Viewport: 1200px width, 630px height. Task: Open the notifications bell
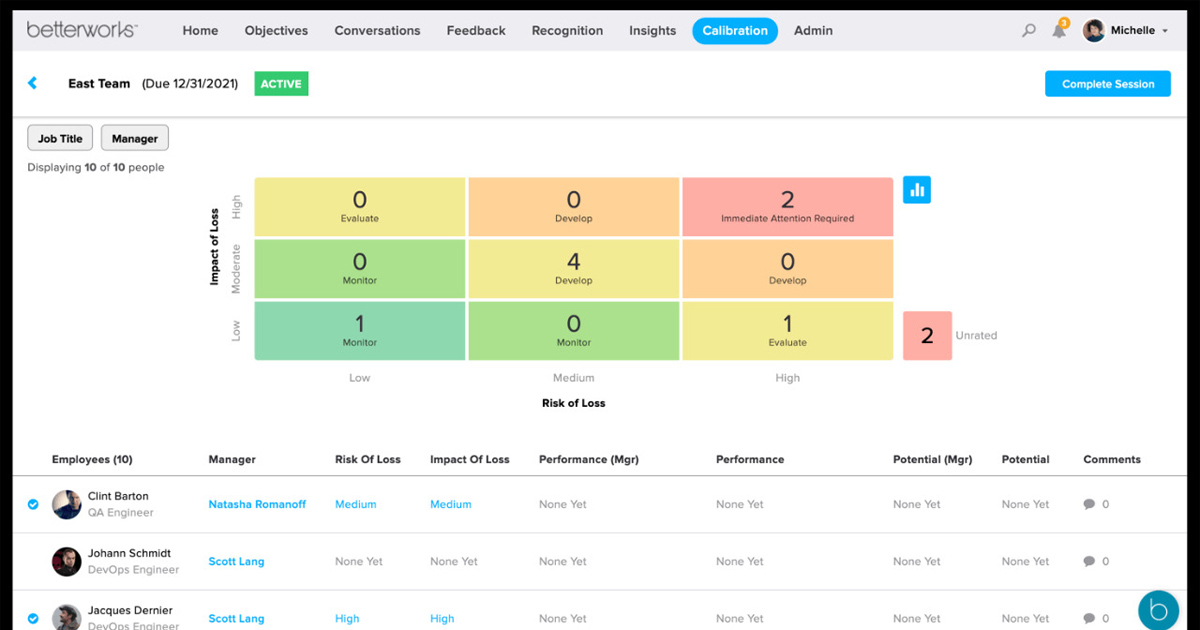[1058, 31]
